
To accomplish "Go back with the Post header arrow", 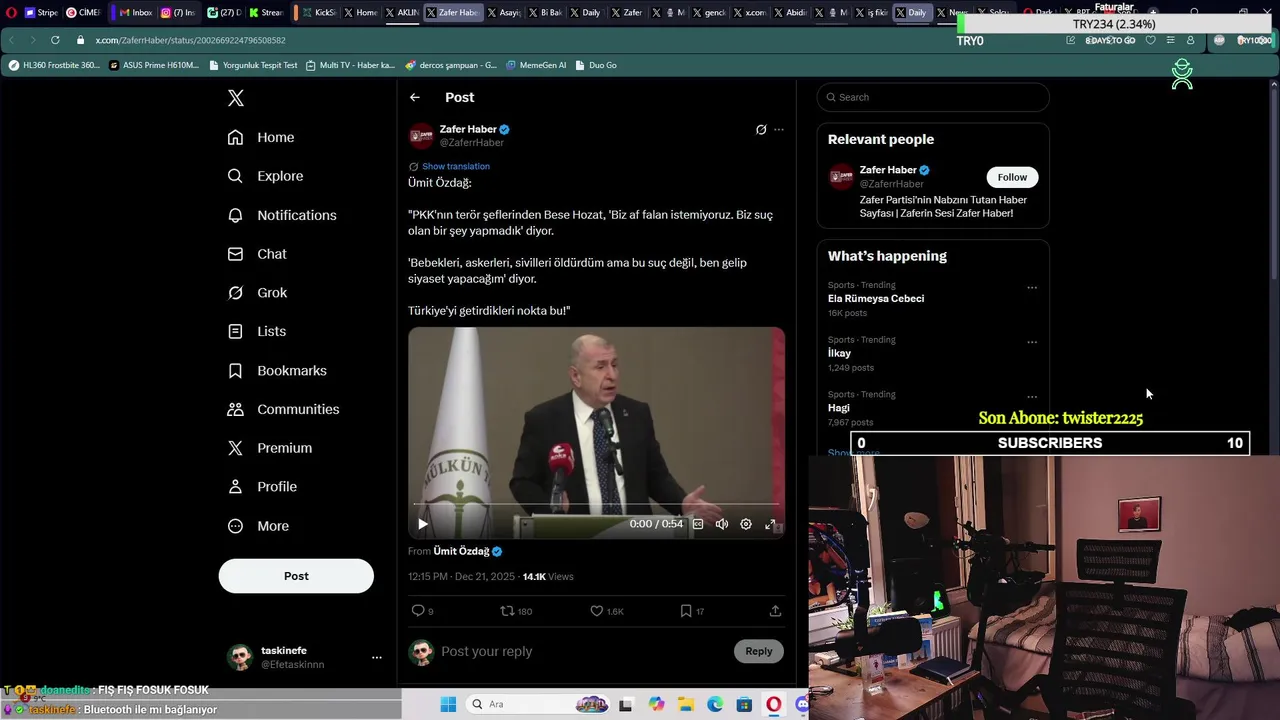I will 415,97.
